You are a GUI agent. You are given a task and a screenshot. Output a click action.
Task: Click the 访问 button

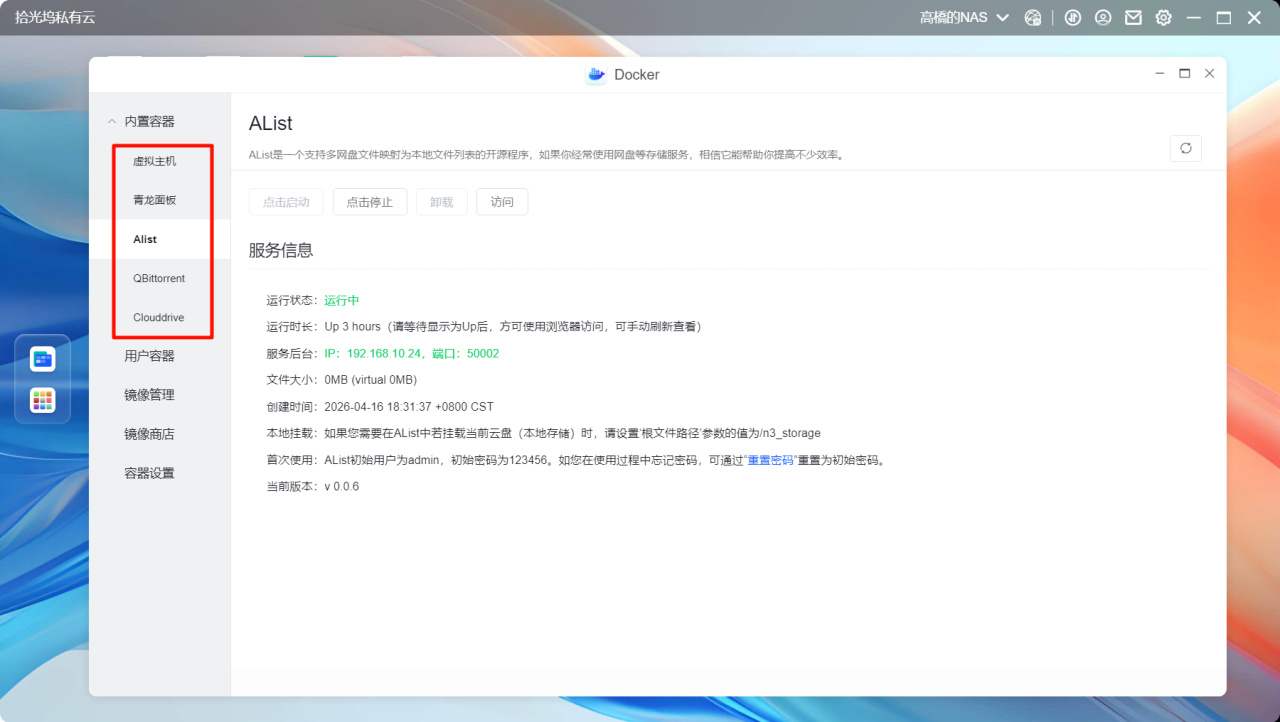pos(502,202)
